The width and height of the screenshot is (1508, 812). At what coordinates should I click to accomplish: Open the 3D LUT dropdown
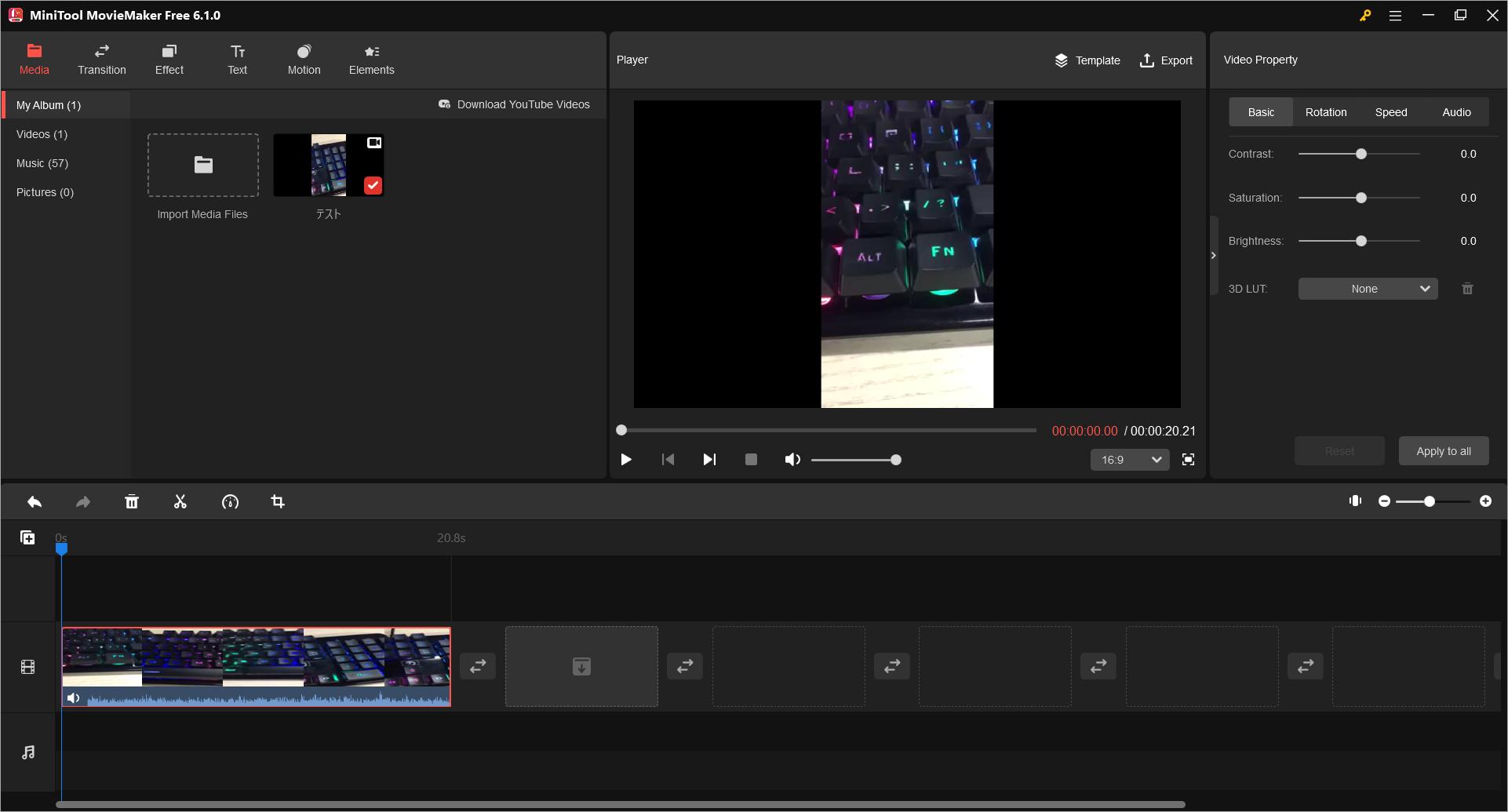click(x=1368, y=289)
